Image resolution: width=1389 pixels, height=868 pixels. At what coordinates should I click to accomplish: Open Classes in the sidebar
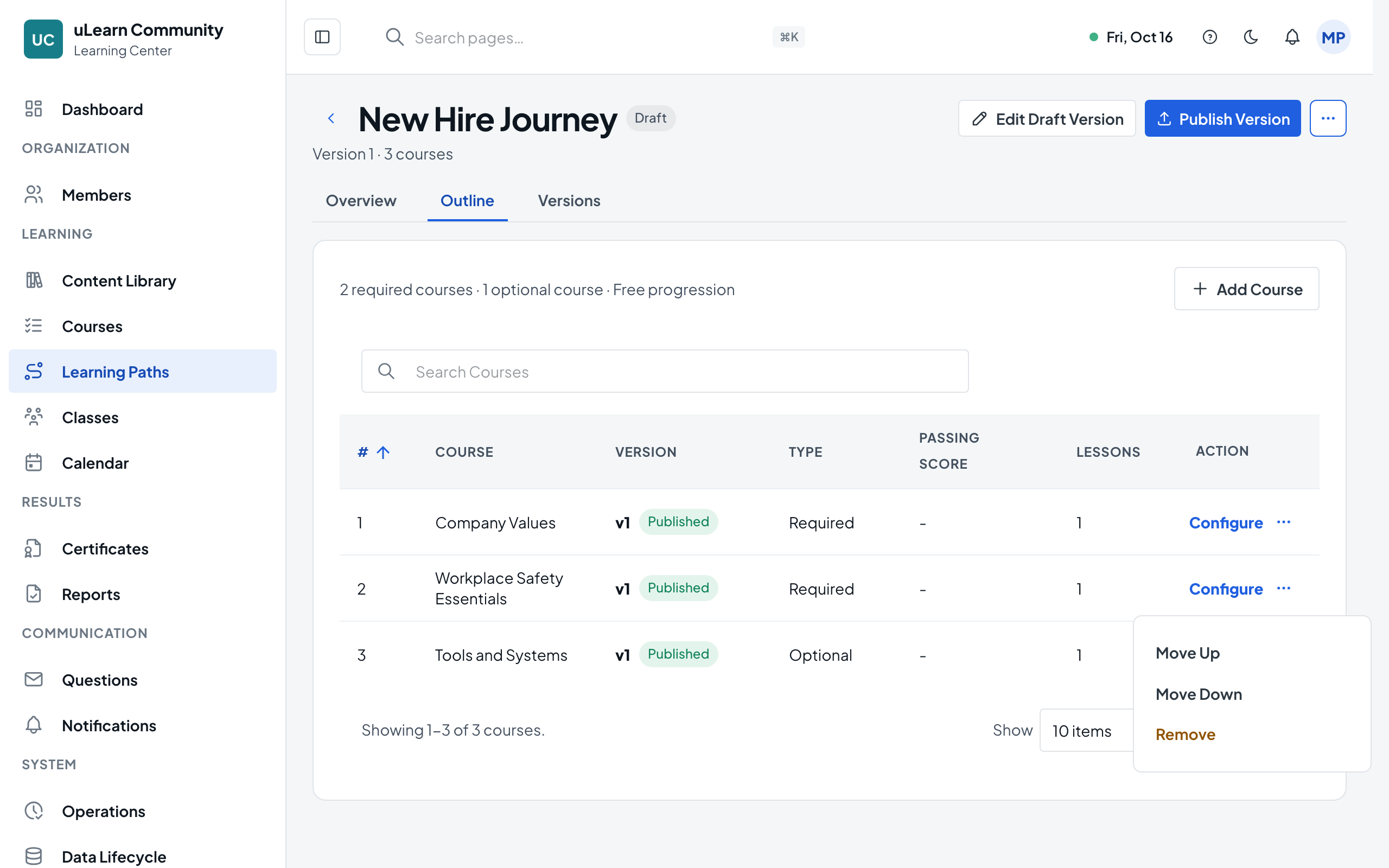142,417
